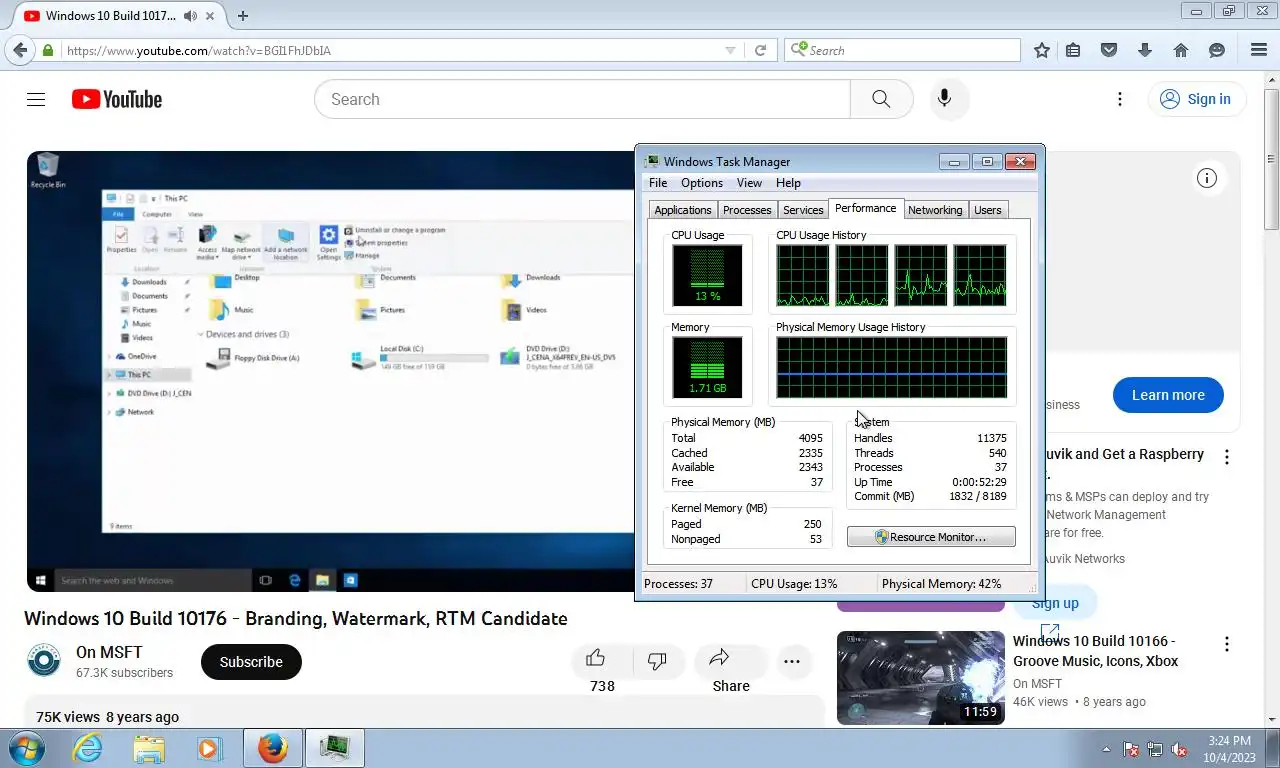Show hidden system tray icons arrow
The image size is (1280, 768).
1106,749
